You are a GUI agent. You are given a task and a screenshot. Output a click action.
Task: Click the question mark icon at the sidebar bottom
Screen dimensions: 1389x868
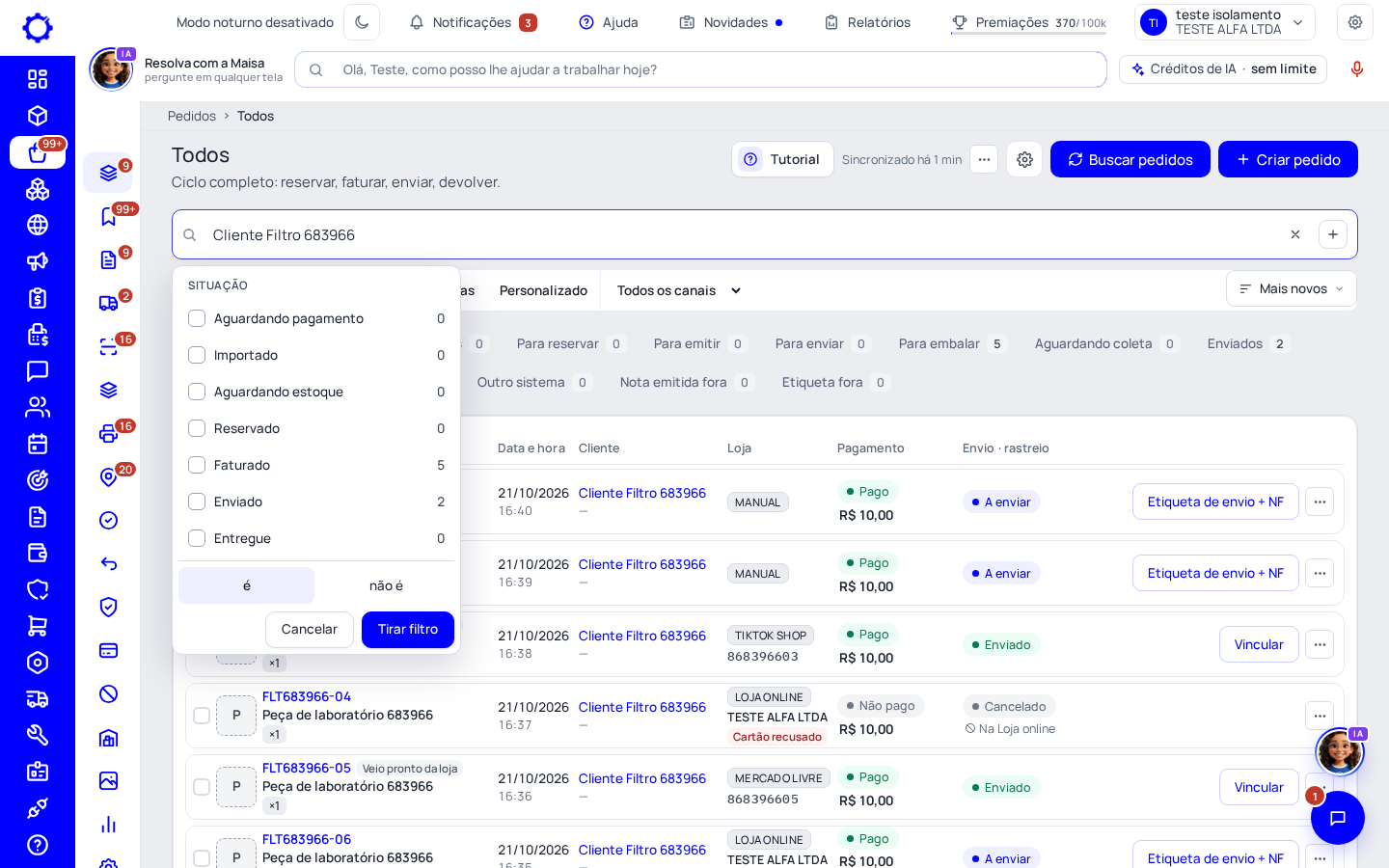(38, 845)
